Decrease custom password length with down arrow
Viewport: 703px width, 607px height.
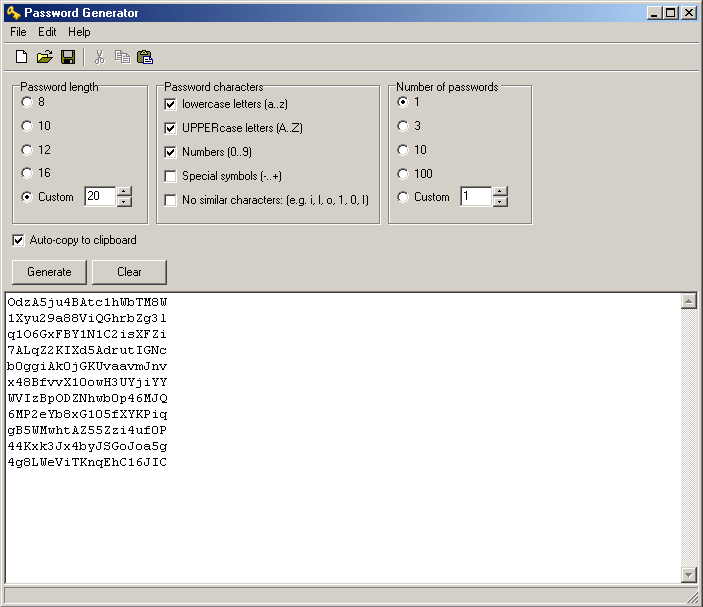(124, 201)
